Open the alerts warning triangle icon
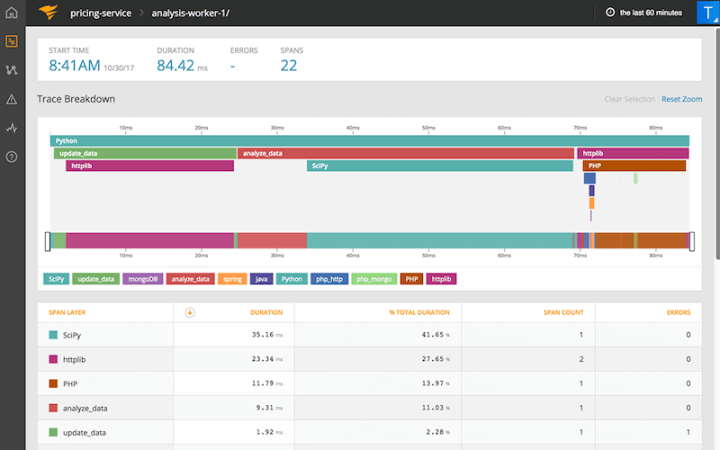 click(x=11, y=99)
